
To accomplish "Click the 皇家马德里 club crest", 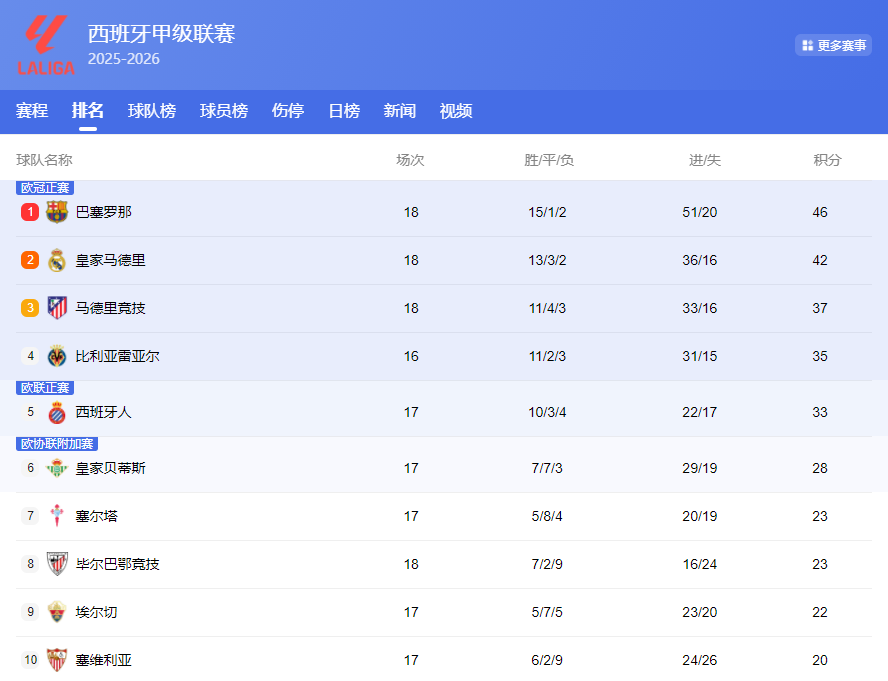I will pos(57,260).
